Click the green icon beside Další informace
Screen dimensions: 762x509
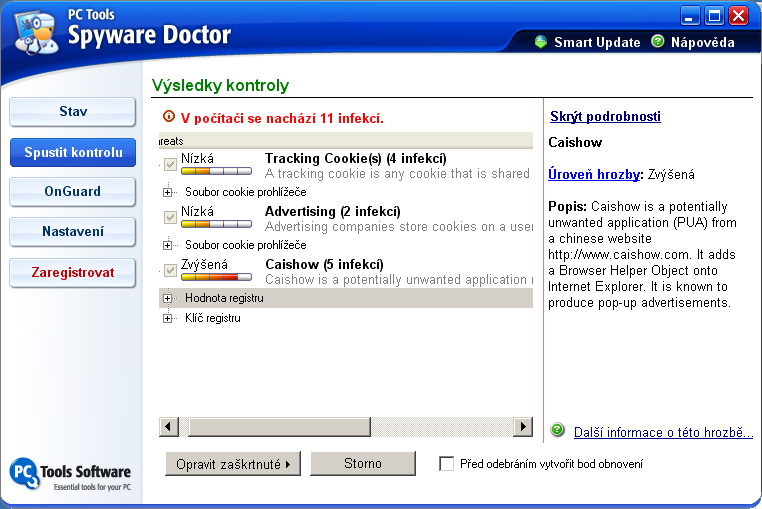click(557, 430)
